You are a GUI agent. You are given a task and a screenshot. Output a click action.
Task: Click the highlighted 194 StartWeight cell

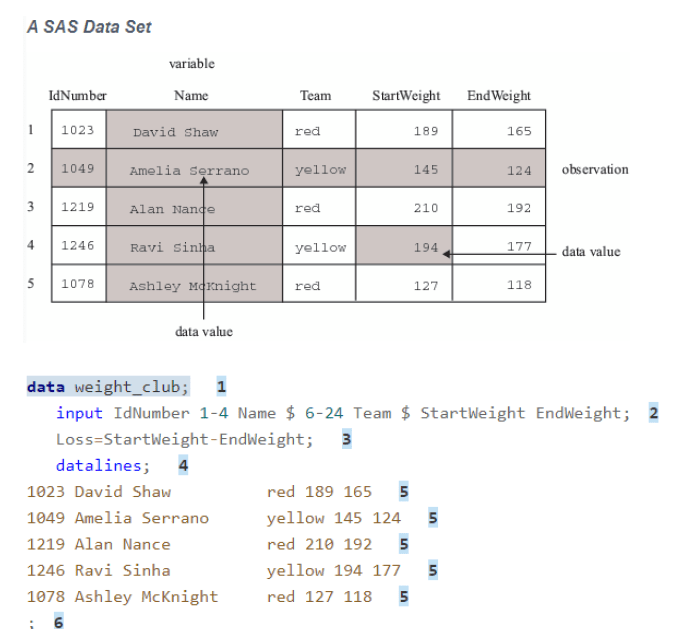(x=404, y=247)
